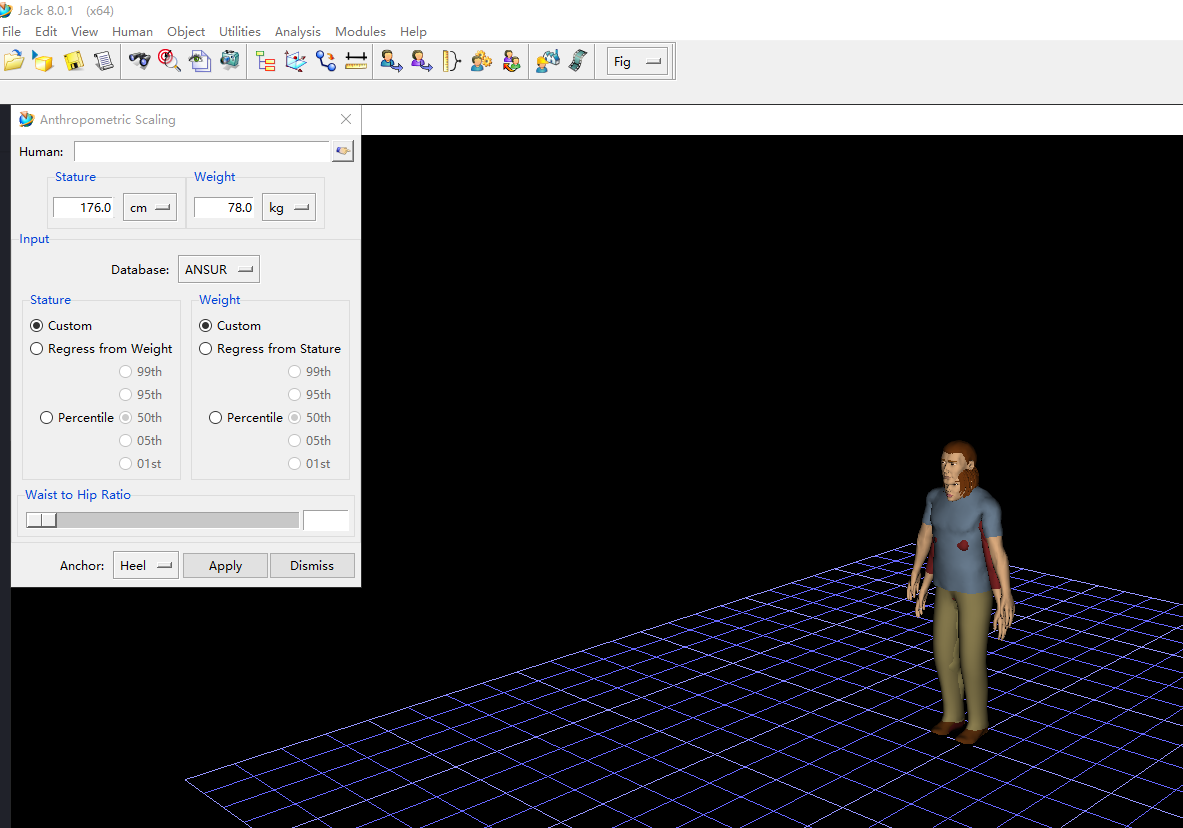
Task: Select Regress from Weight under Stature
Action: [x=37, y=349]
